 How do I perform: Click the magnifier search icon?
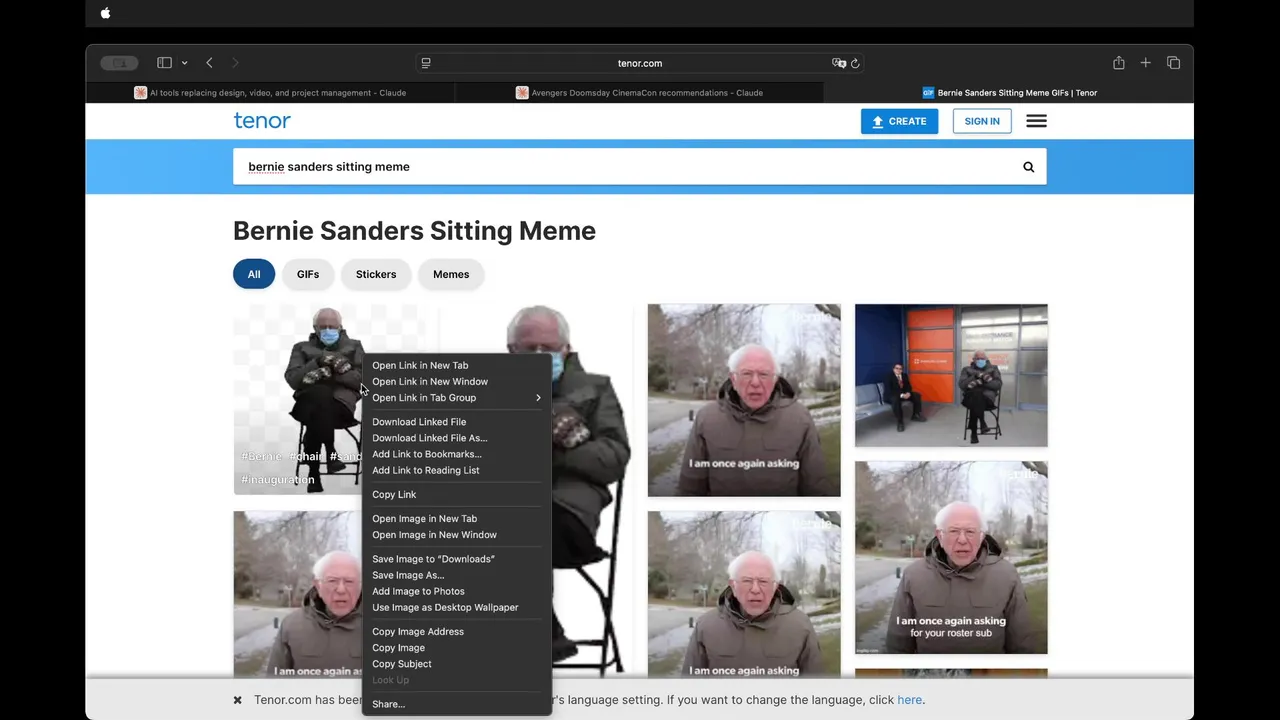[x=1028, y=167]
